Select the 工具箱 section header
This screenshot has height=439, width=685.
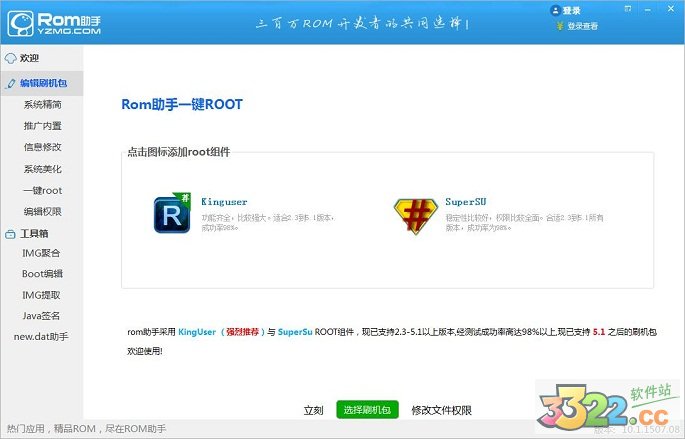click(34, 234)
